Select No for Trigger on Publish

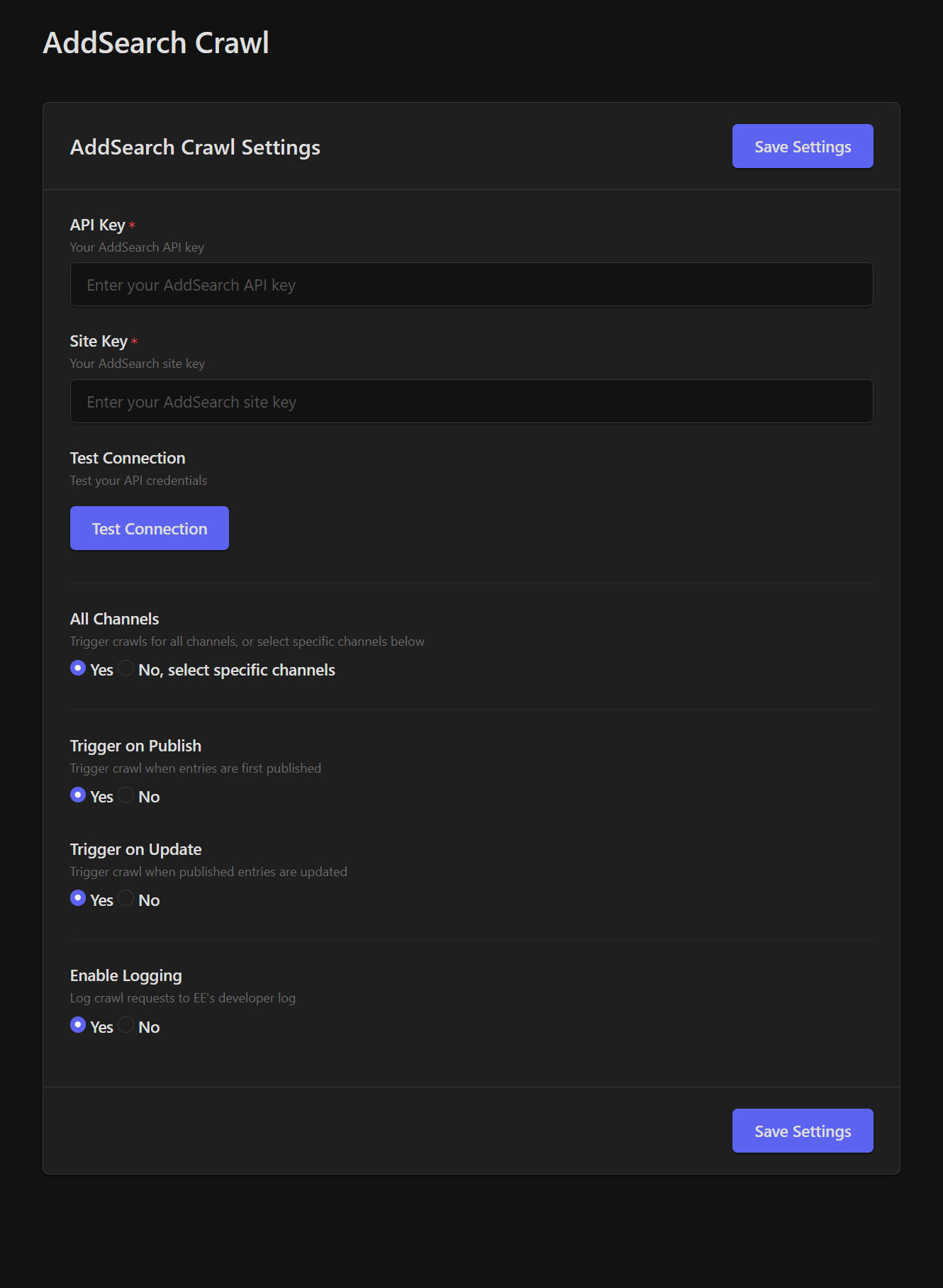point(125,795)
